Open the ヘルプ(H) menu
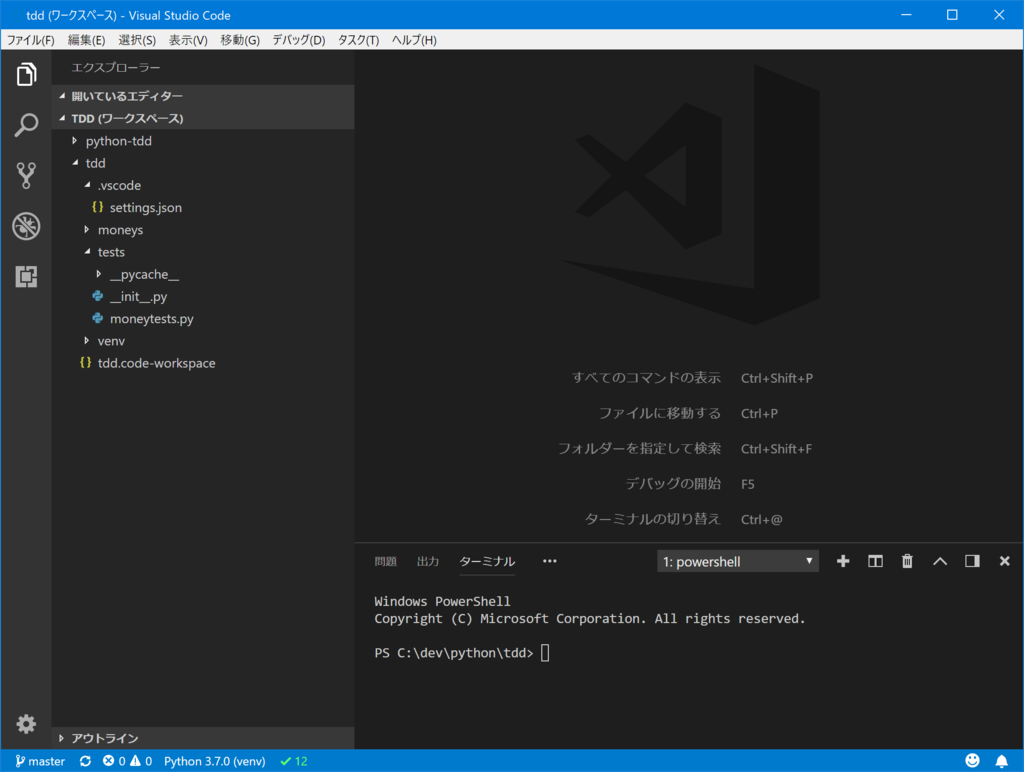This screenshot has height=772, width=1024. (x=414, y=40)
